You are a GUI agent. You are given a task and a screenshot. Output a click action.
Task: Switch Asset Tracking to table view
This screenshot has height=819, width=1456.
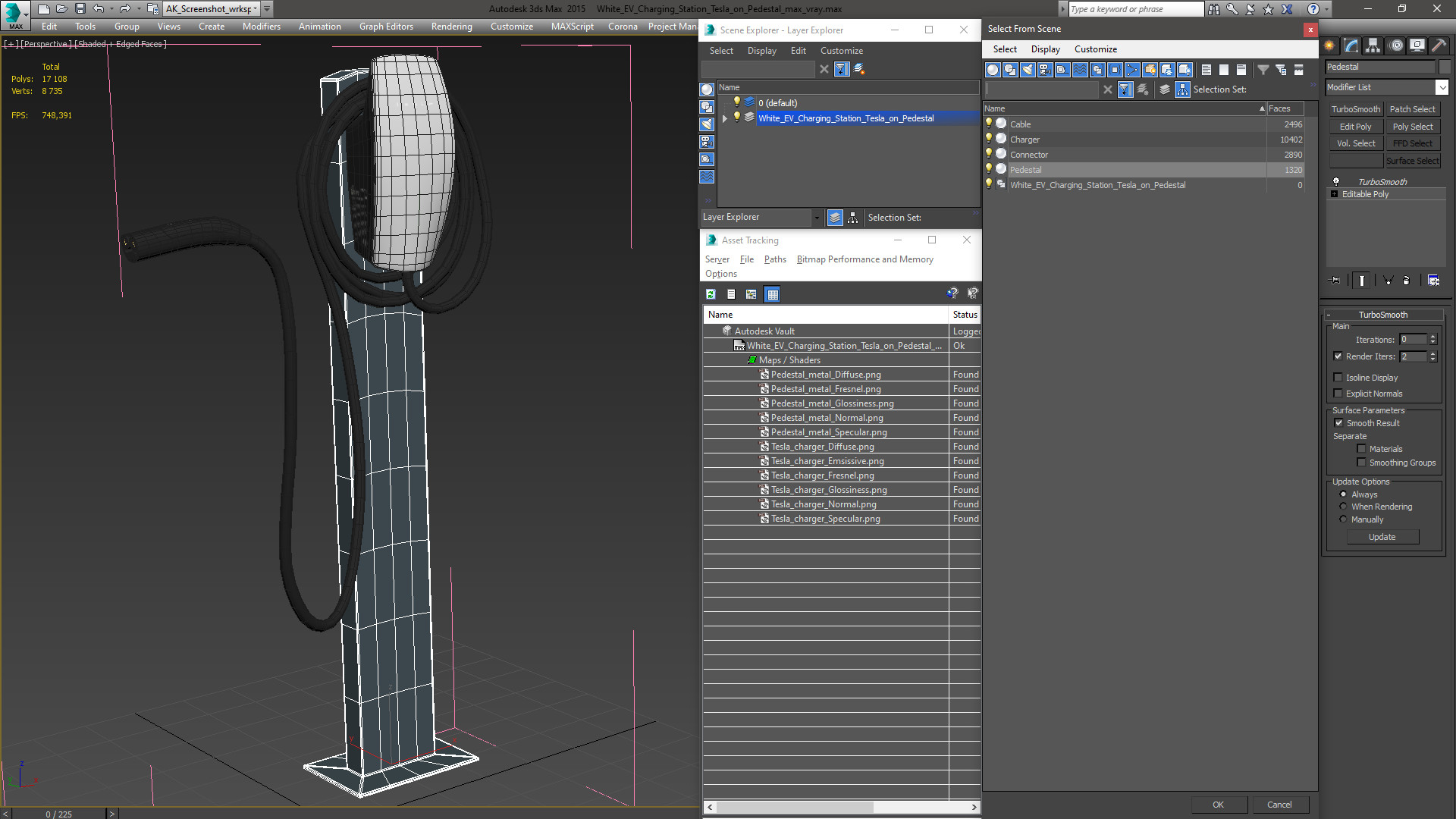pos(772,294)
